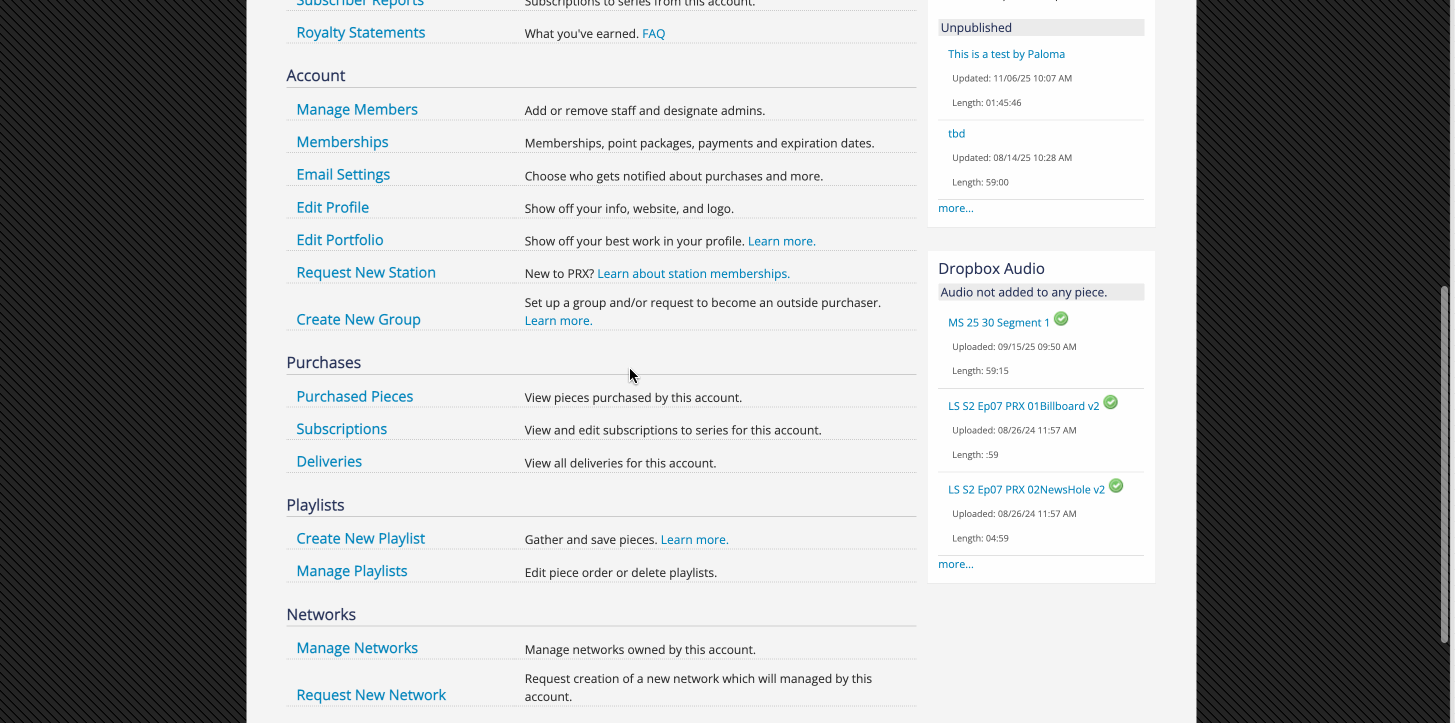This screenshot has height=723, width=1455.
Task: Open Royalty Statements FAQ link
Action: (x=653, y=34)
